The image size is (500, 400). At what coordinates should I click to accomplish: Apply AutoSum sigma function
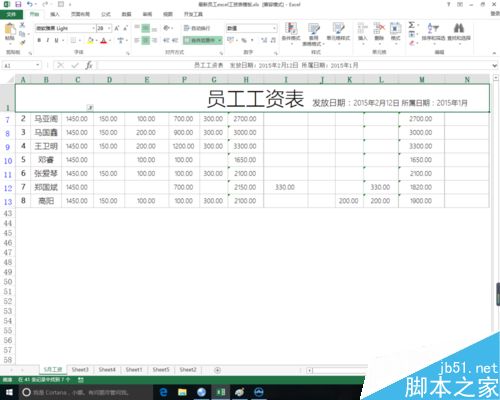click(x=412, y=25)
